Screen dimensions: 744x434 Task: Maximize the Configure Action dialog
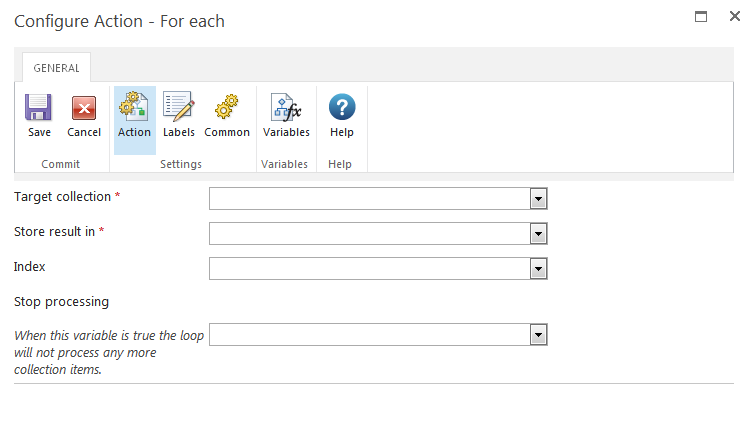point(701,17)
